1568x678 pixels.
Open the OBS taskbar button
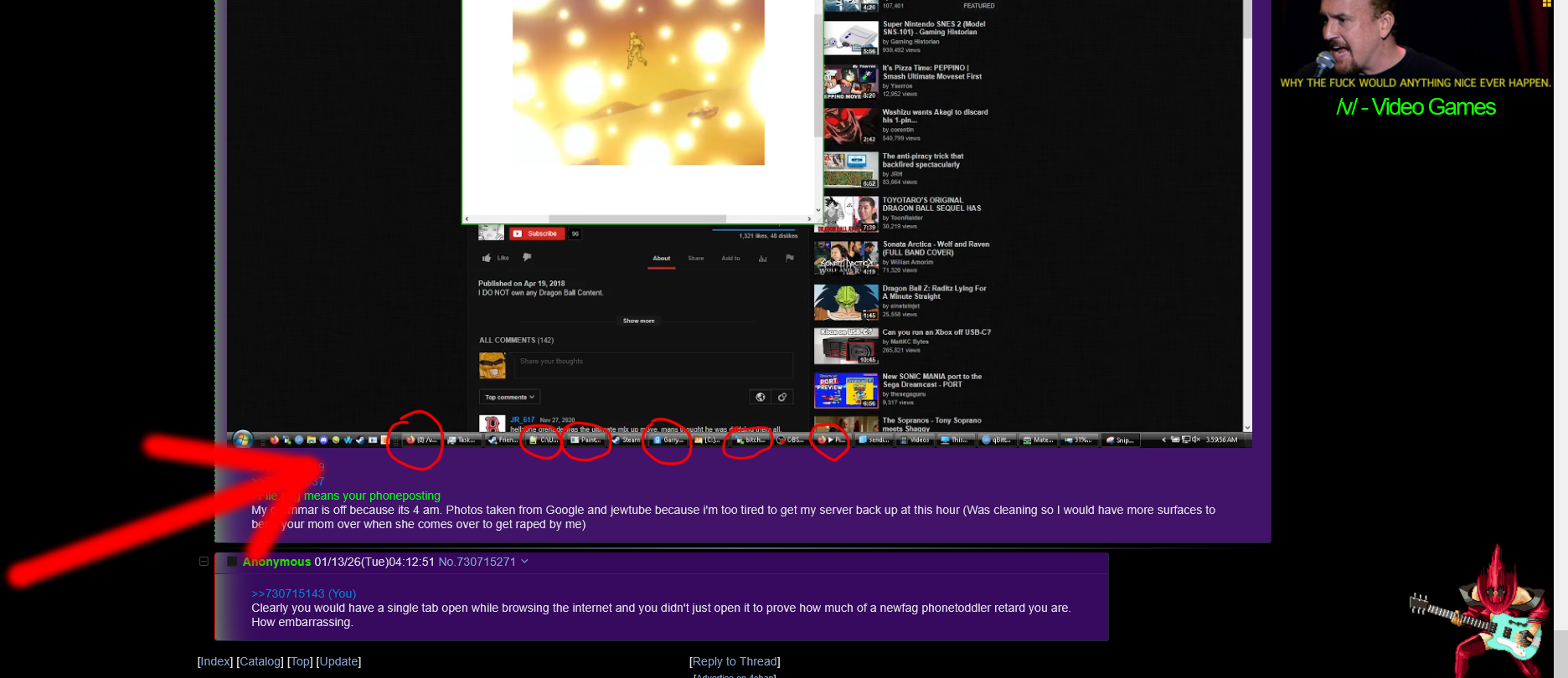coord(790,439)
